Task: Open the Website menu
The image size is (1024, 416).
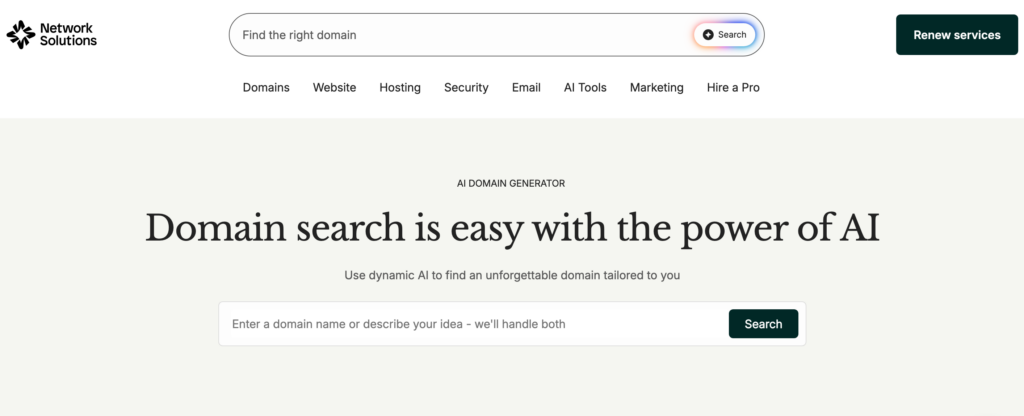Action: click(x=334, y=88)
